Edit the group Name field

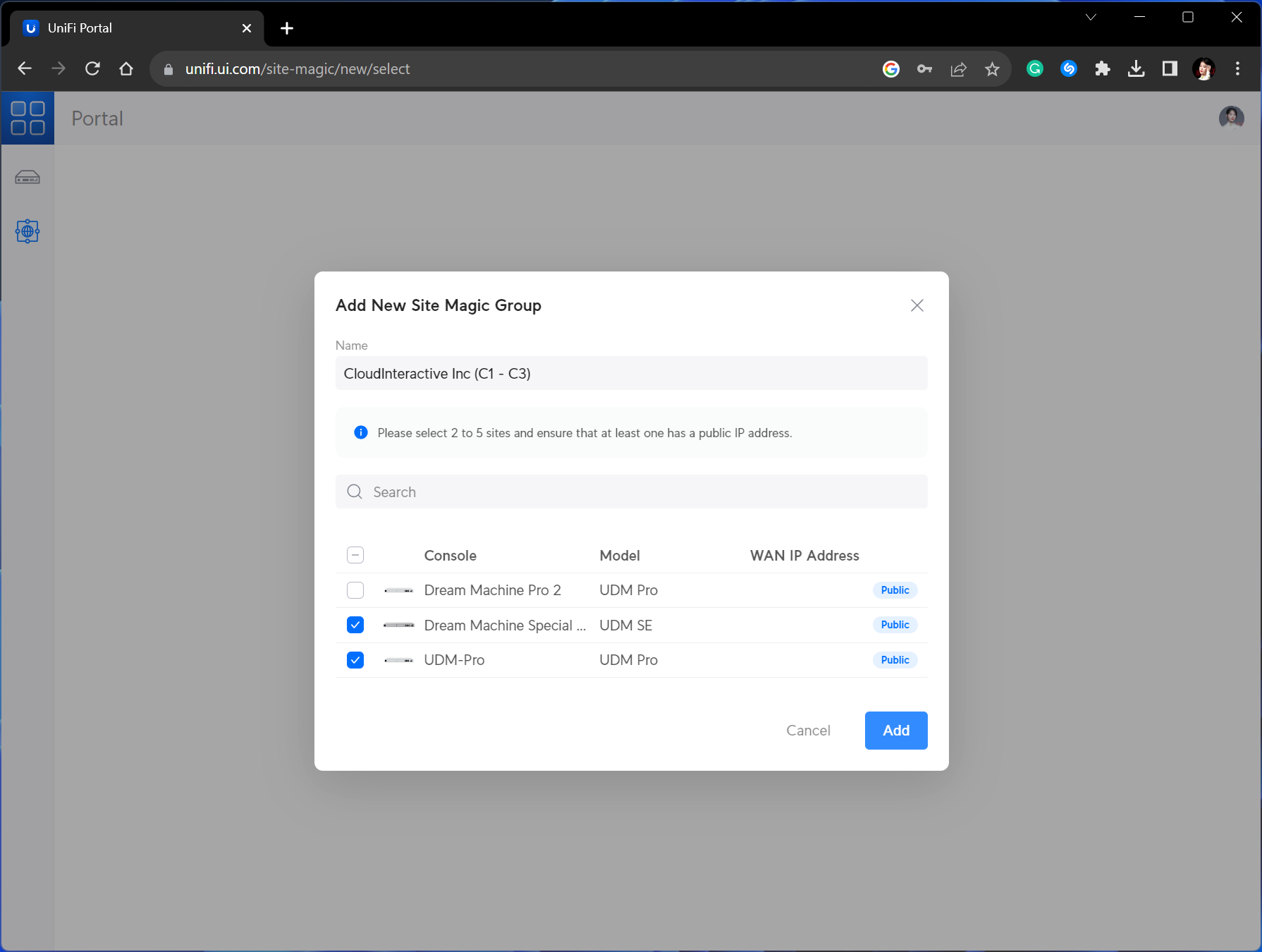pyautogui.click(x=631, y=373)
